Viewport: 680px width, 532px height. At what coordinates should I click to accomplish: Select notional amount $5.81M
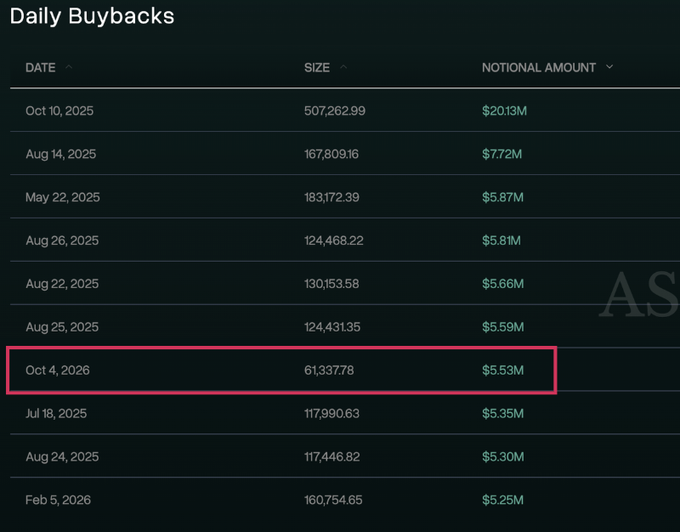(501, 240)
